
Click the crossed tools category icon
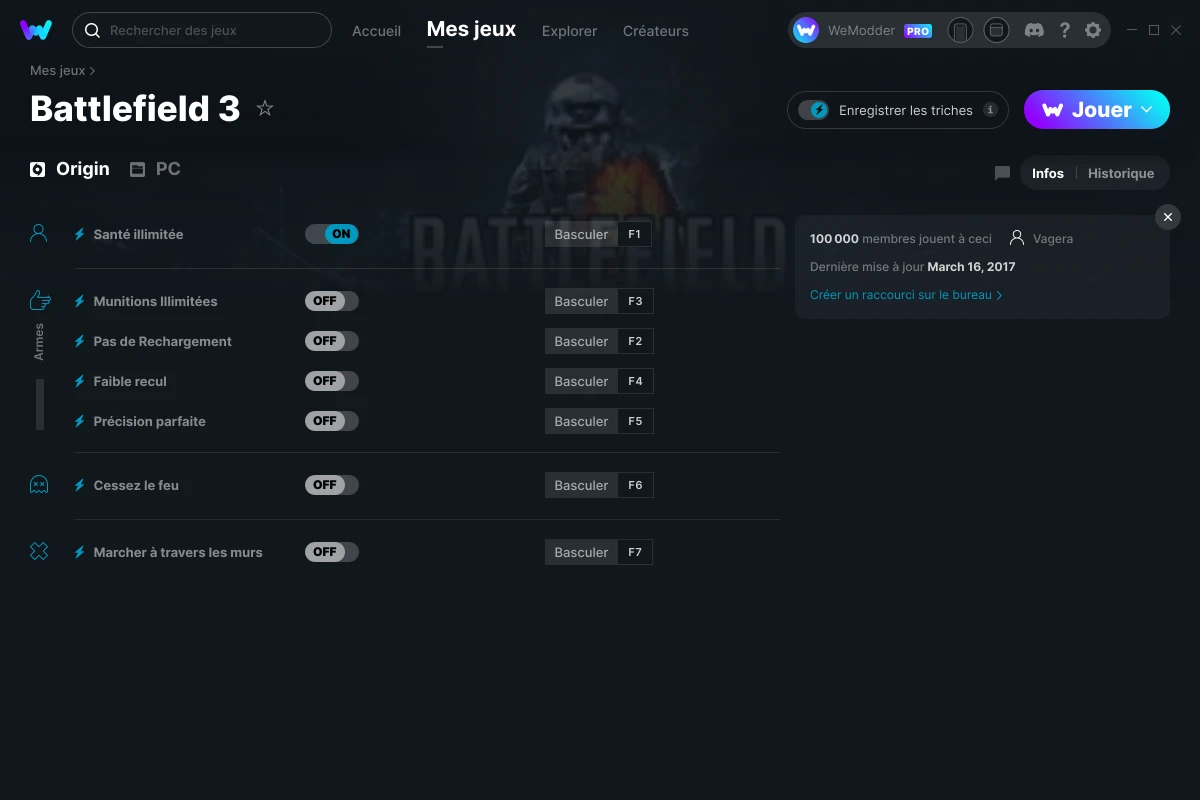click(39, 551)
